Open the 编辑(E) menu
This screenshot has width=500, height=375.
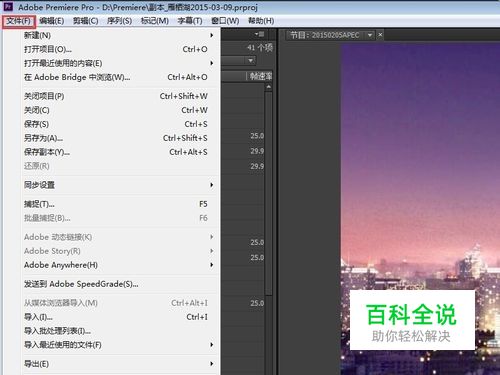point(52,21)
